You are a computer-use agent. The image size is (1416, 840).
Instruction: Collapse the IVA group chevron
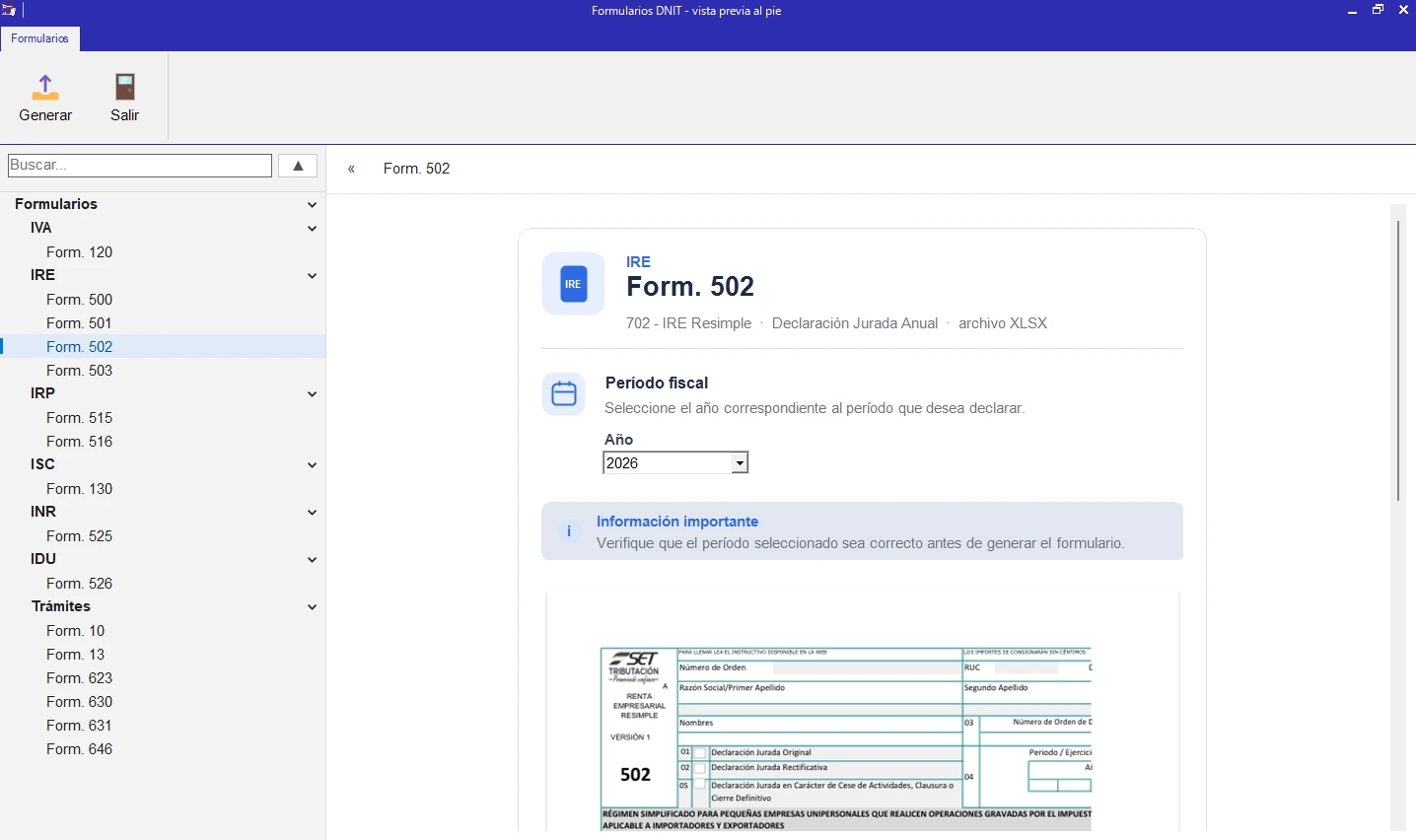coord(312,229)
